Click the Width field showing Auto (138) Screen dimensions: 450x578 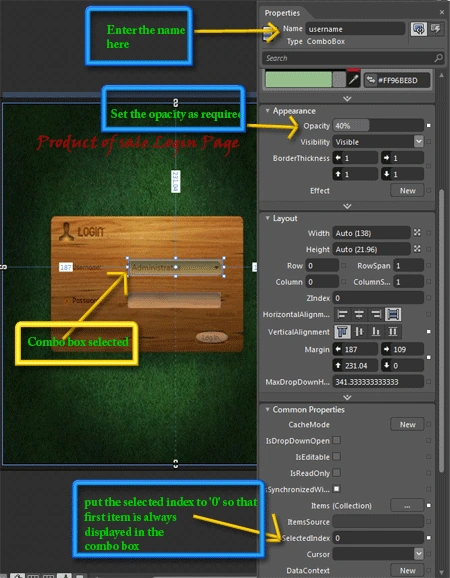coord(371,233)
